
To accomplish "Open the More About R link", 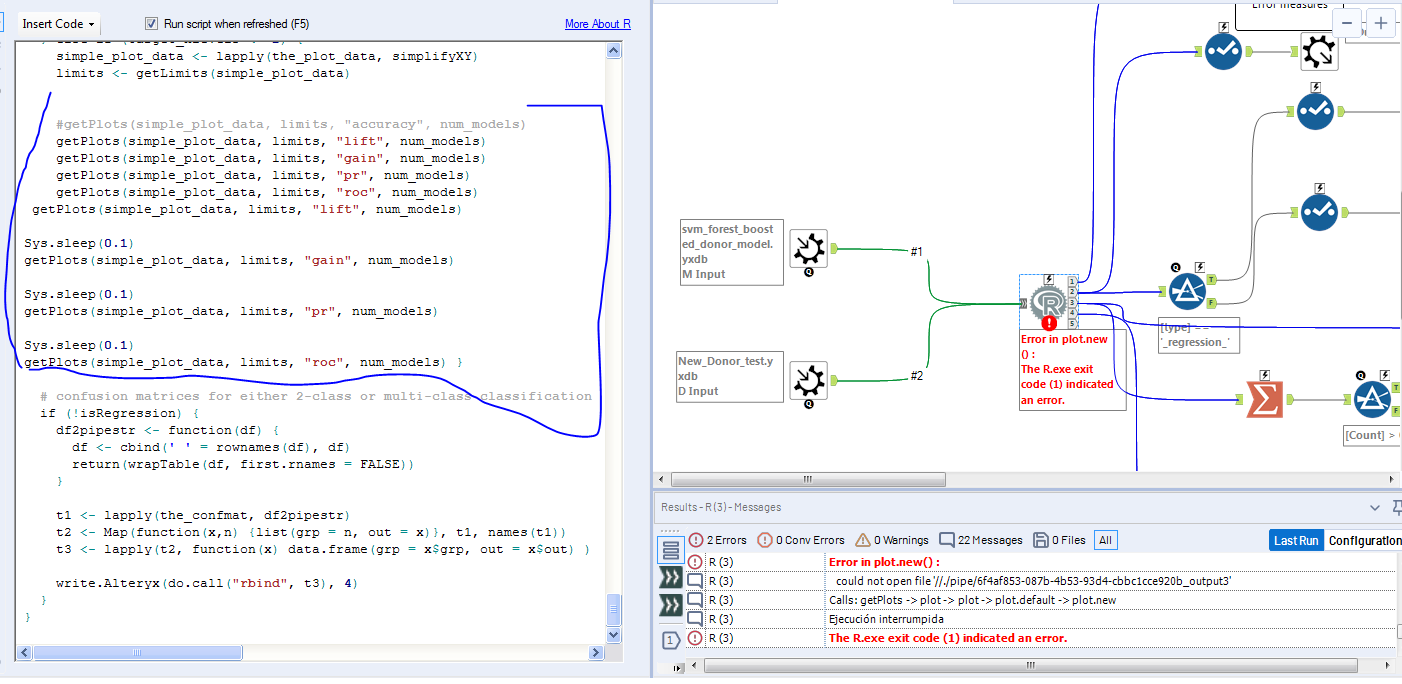I will tap(597, 23).
